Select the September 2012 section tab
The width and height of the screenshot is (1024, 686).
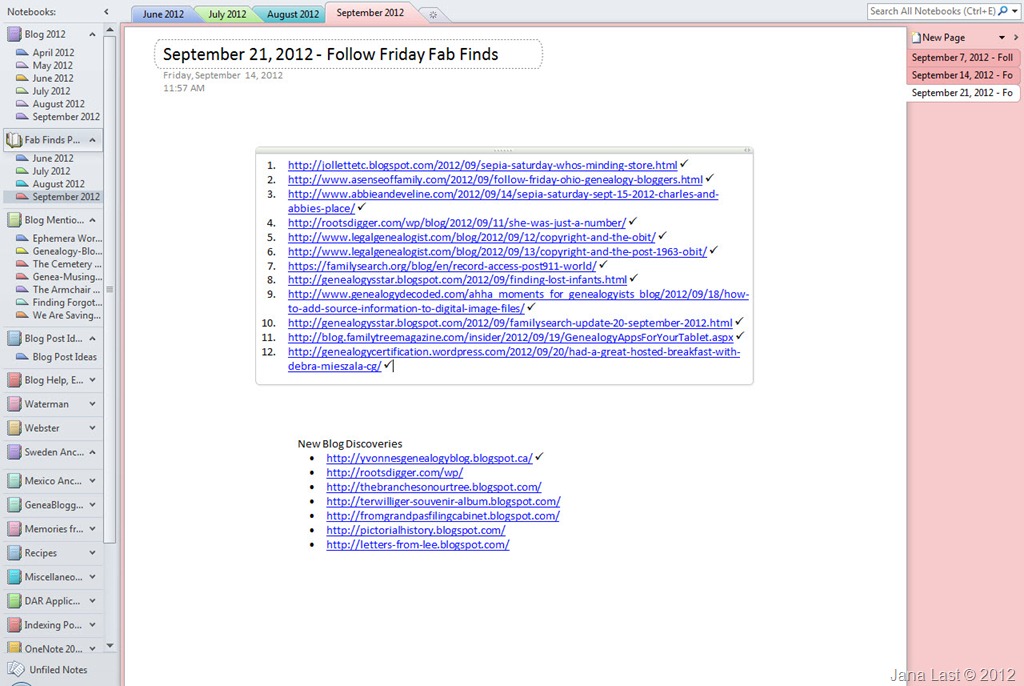click(370, 13)
